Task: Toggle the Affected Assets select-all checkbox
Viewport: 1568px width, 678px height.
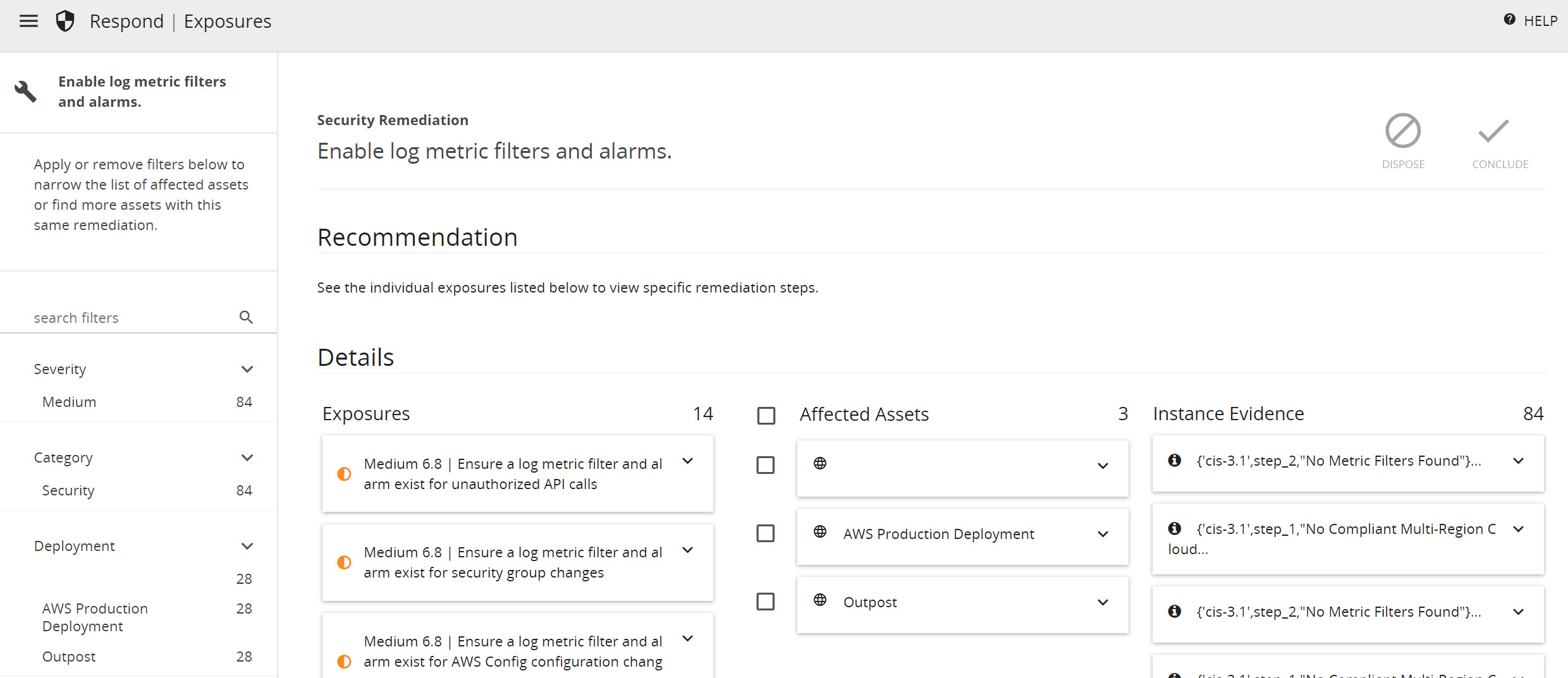Action: (x=766, y=416)
